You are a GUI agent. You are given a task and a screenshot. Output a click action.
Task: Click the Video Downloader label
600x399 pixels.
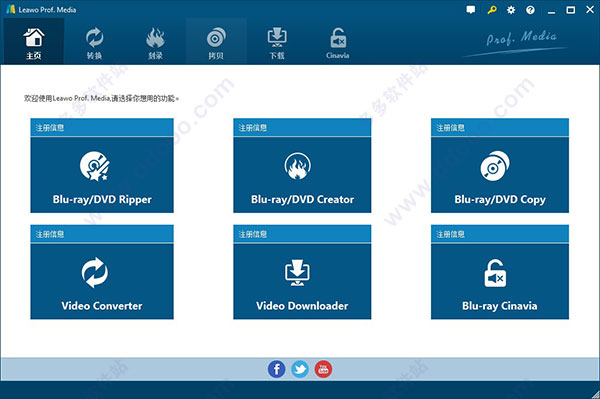[x=302, y=306]
